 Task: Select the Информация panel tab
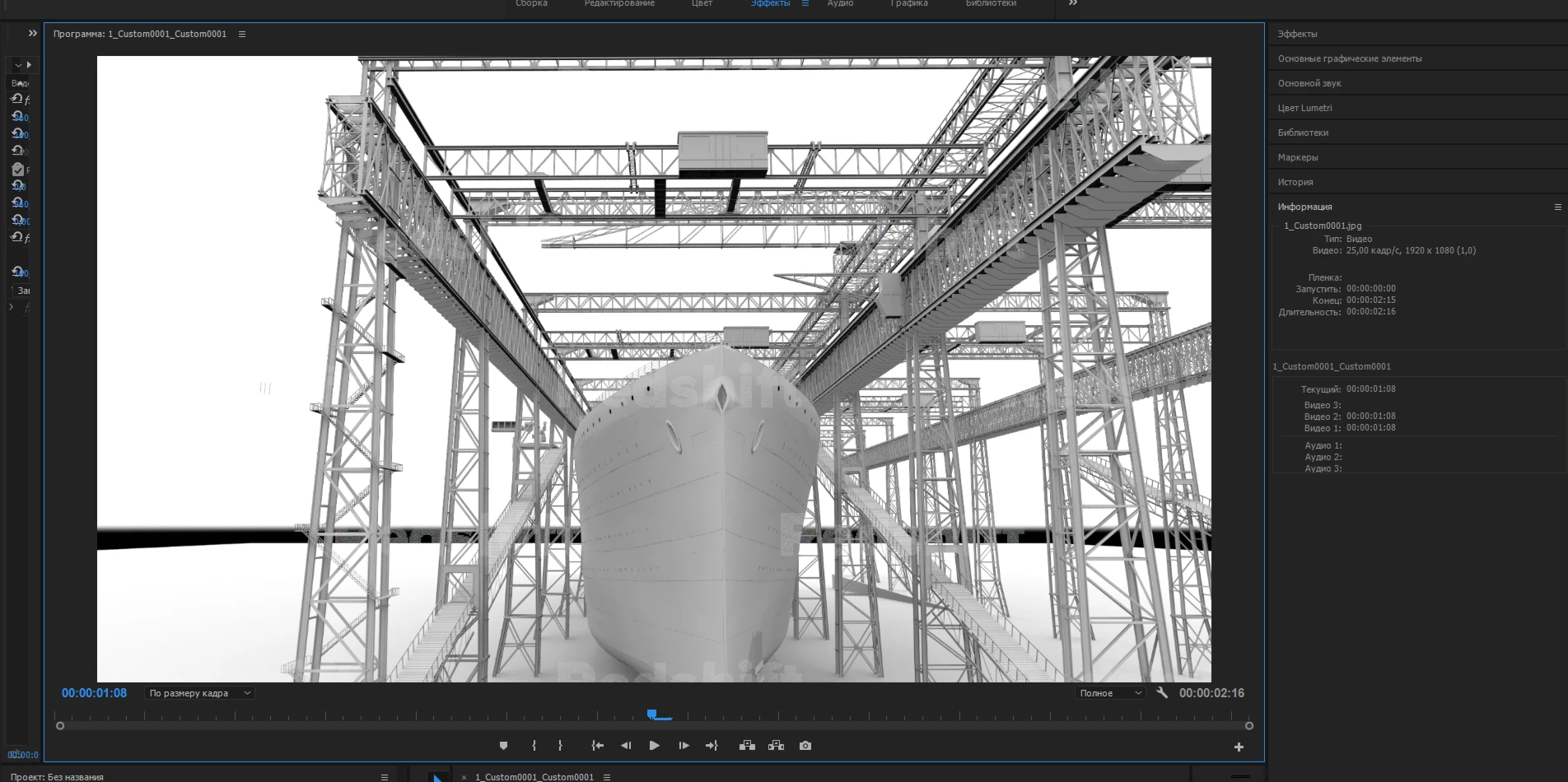pos(1304,207)
